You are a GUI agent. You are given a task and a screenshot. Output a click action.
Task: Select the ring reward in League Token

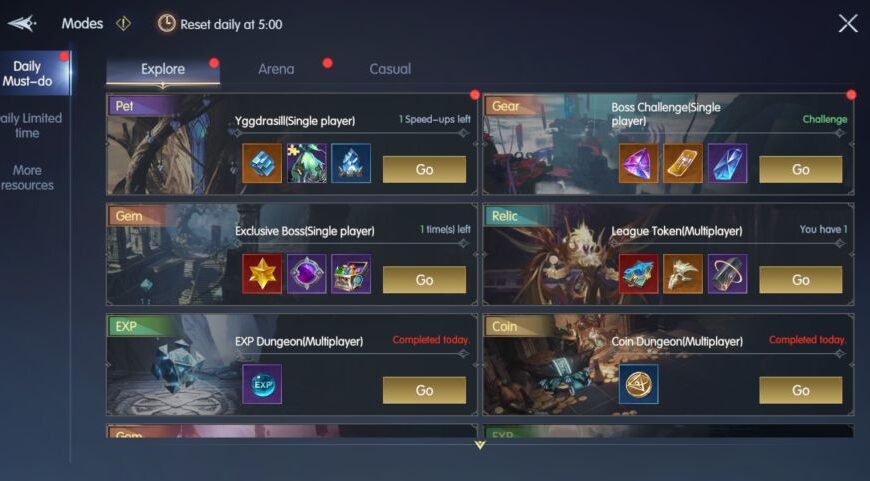pyautogui.click(x=727, y=274)
